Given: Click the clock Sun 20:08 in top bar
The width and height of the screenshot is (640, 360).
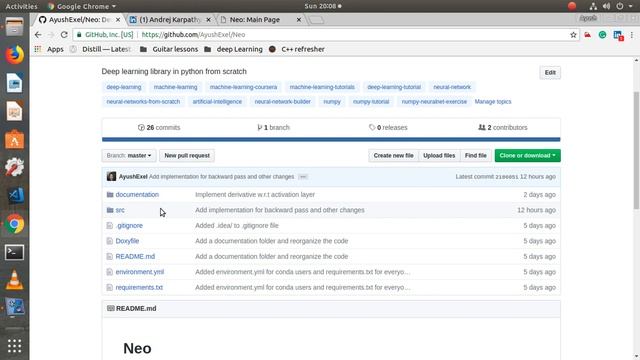Looking at the screenshot, I should tap(322, 6).
